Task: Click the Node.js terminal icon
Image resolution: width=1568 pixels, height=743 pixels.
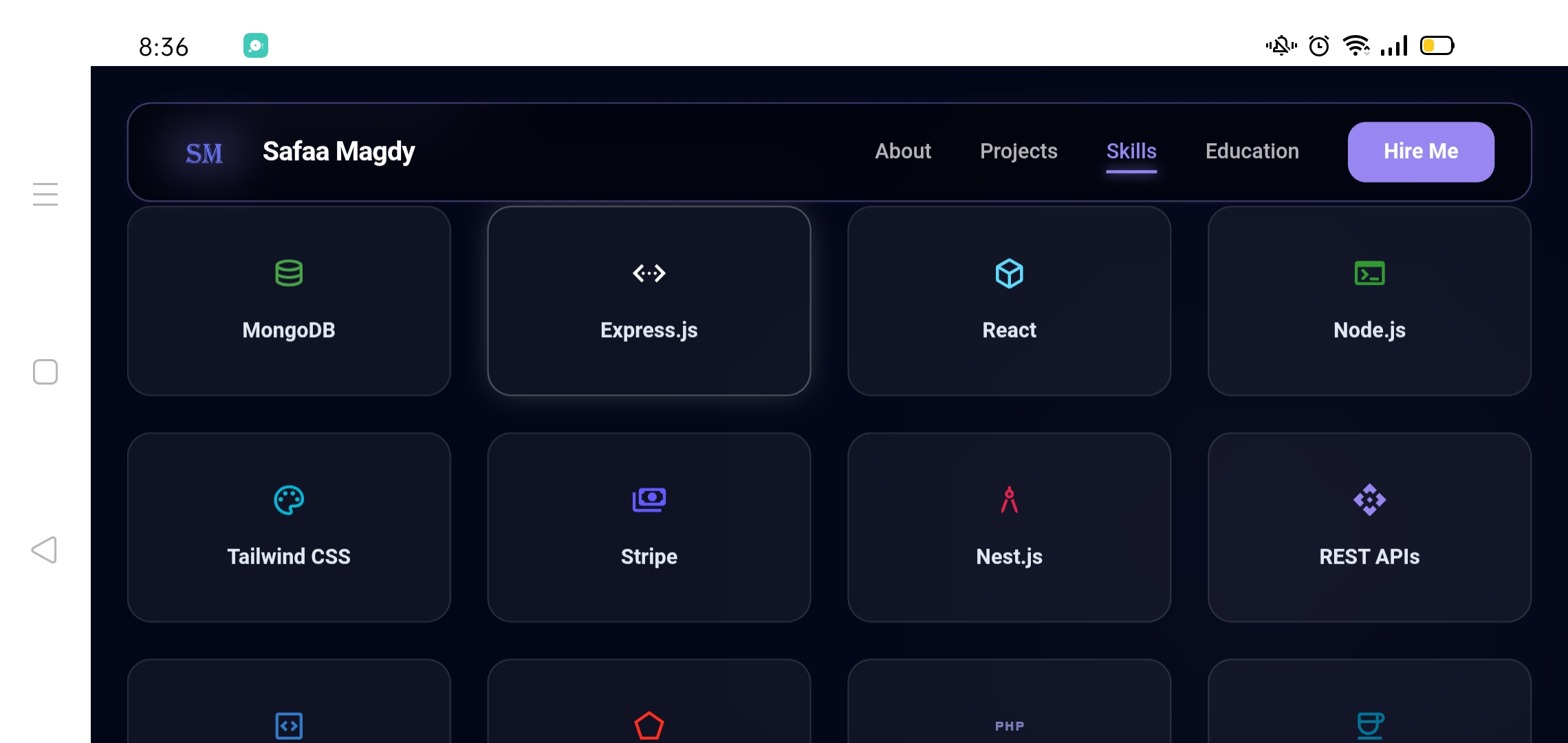Action: 1369,273
